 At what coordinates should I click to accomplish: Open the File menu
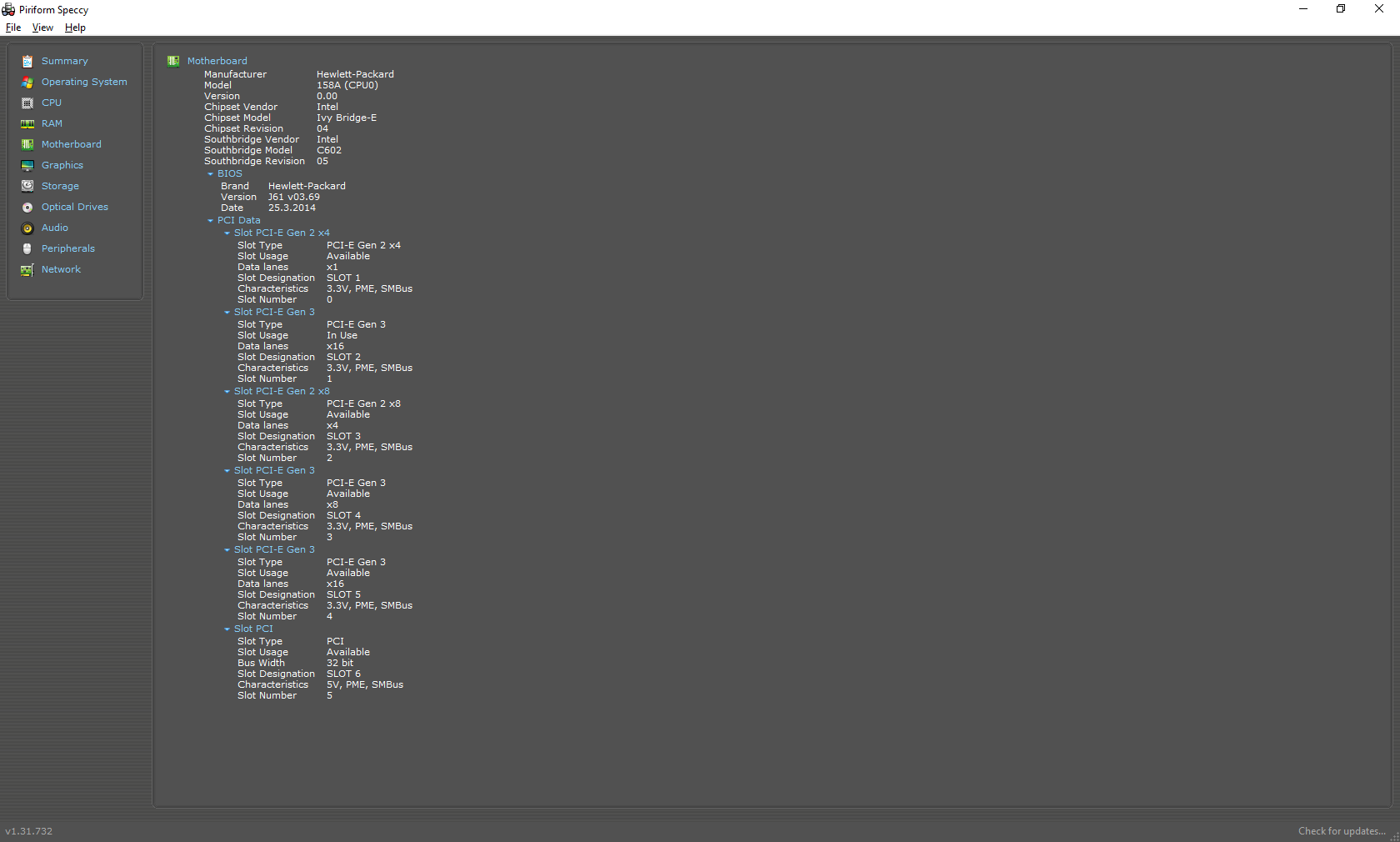[13, 28]
